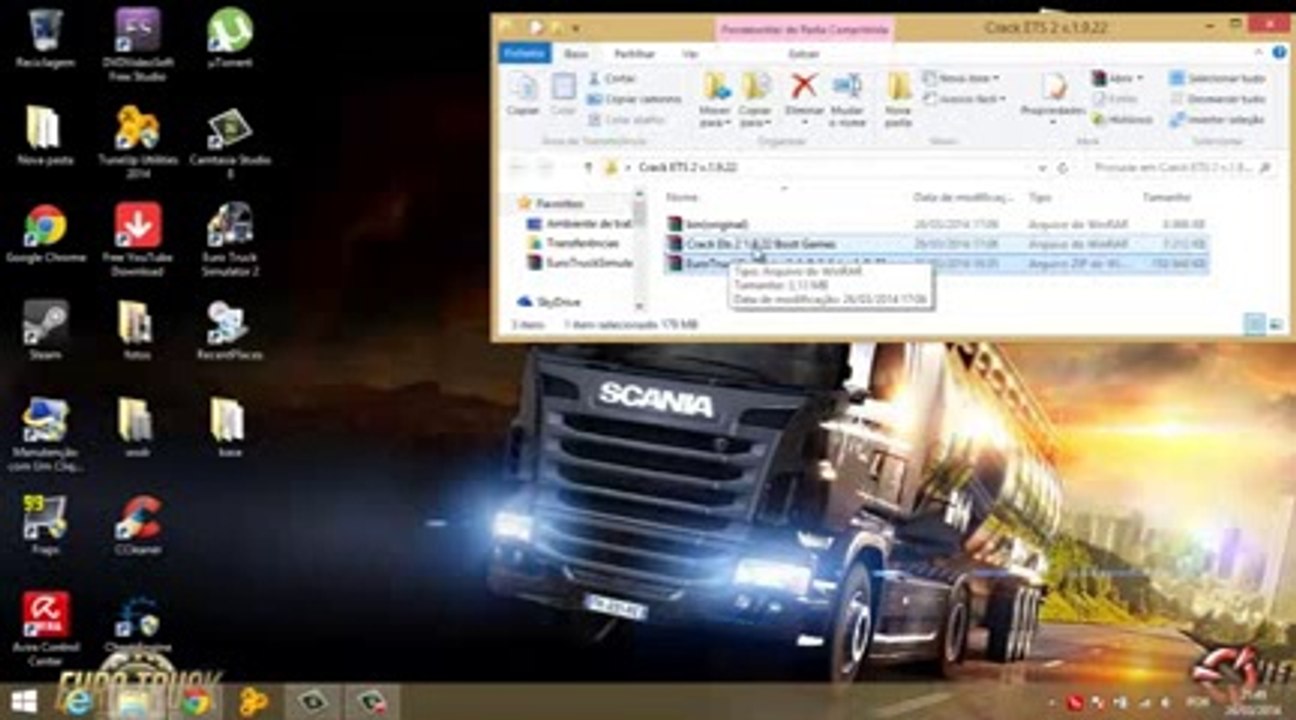Open Avira Control Center desktop shortcut

[x=45, y=628]
